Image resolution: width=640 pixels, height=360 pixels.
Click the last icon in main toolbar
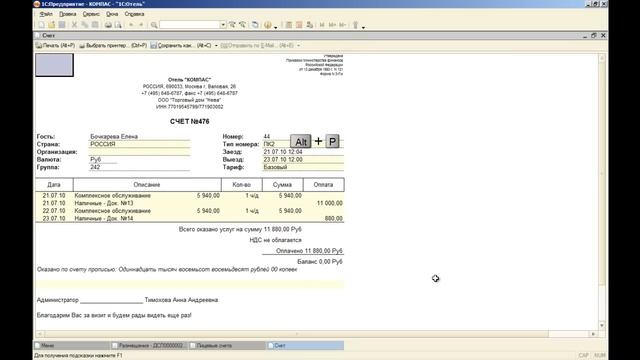click(x=355, y=25)
